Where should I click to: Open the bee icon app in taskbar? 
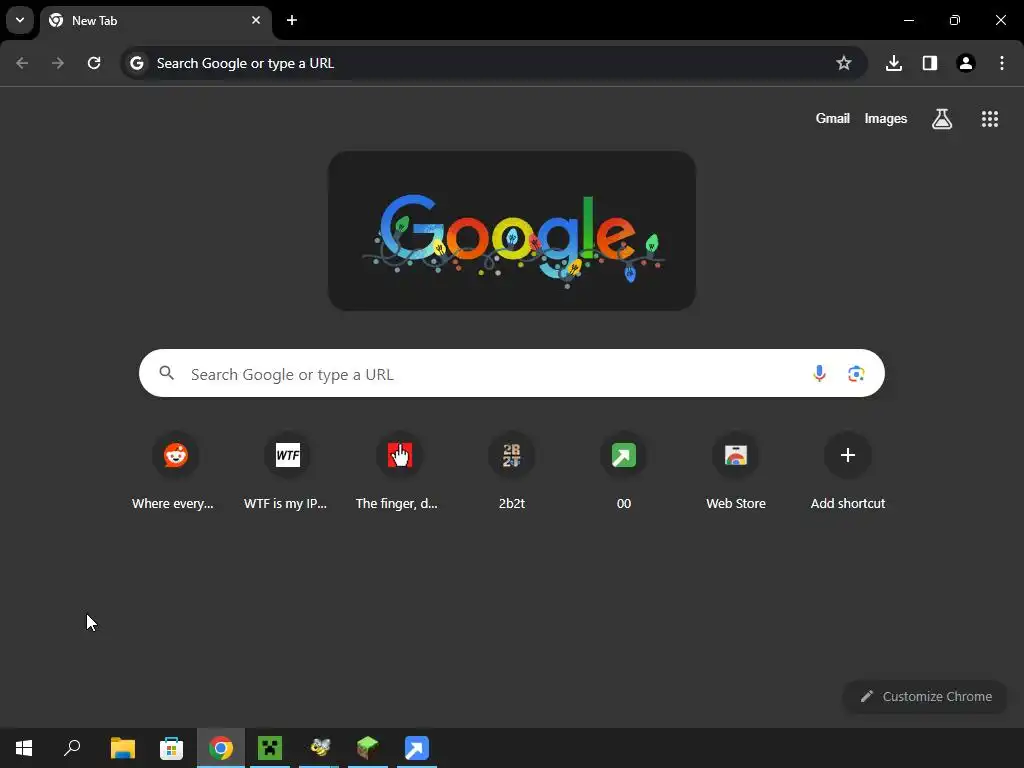(319, 748)
